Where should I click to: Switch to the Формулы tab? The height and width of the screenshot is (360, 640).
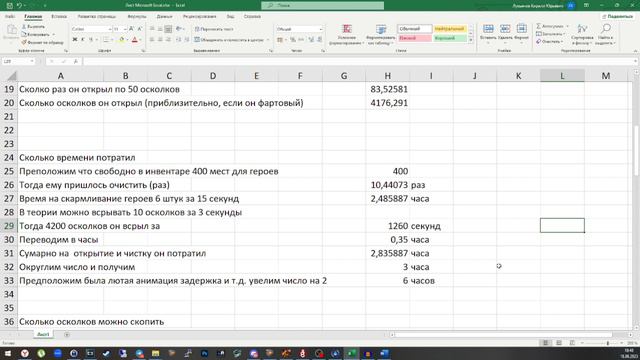pos(136,17)
